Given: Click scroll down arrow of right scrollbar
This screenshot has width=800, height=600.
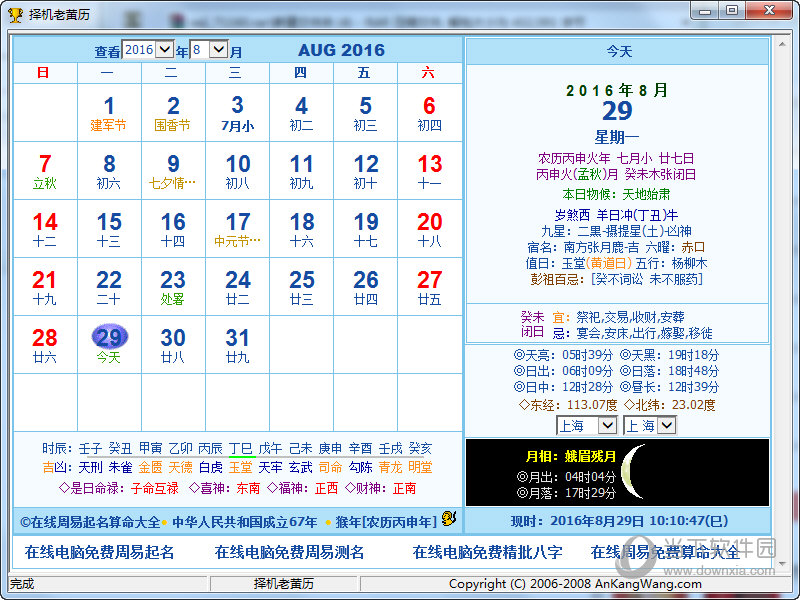Looking at the screenshot, I should (x=782, y=563).
